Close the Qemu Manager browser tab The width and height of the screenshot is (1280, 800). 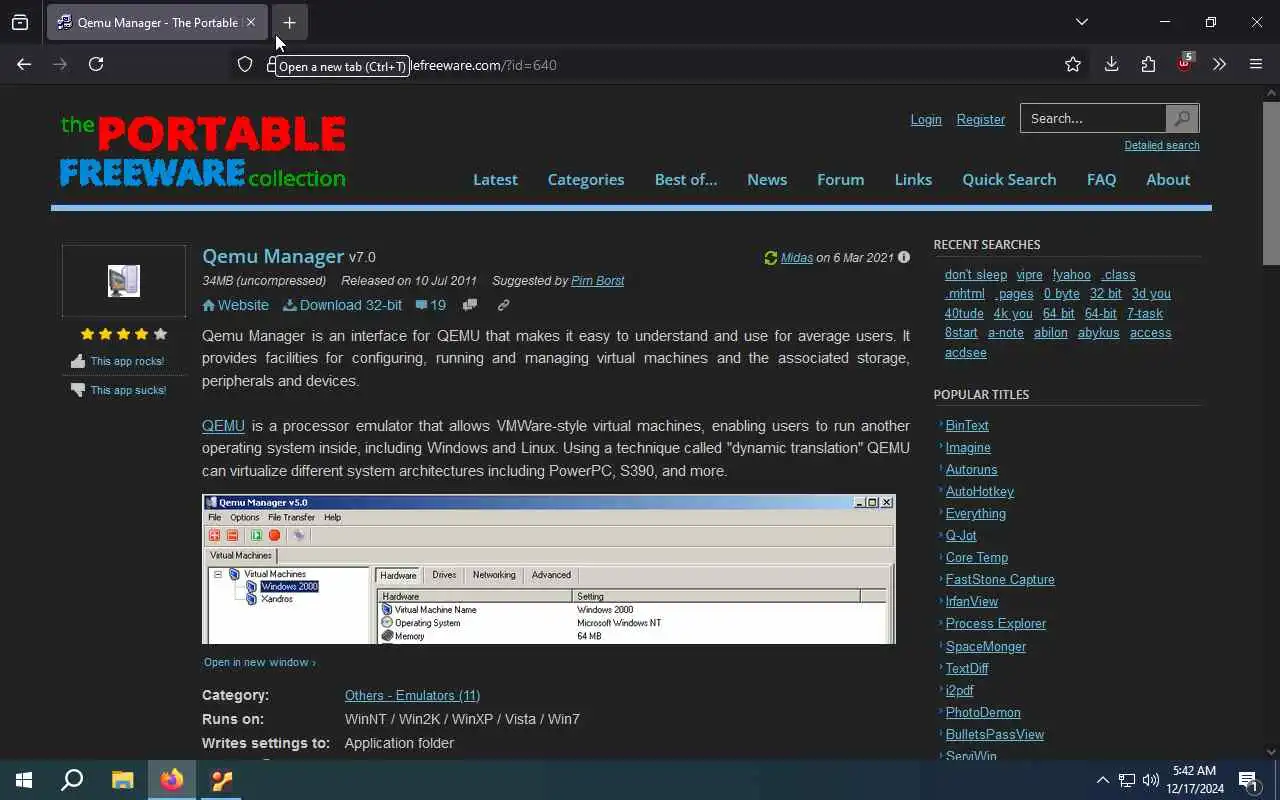click(x=250, y=22)
